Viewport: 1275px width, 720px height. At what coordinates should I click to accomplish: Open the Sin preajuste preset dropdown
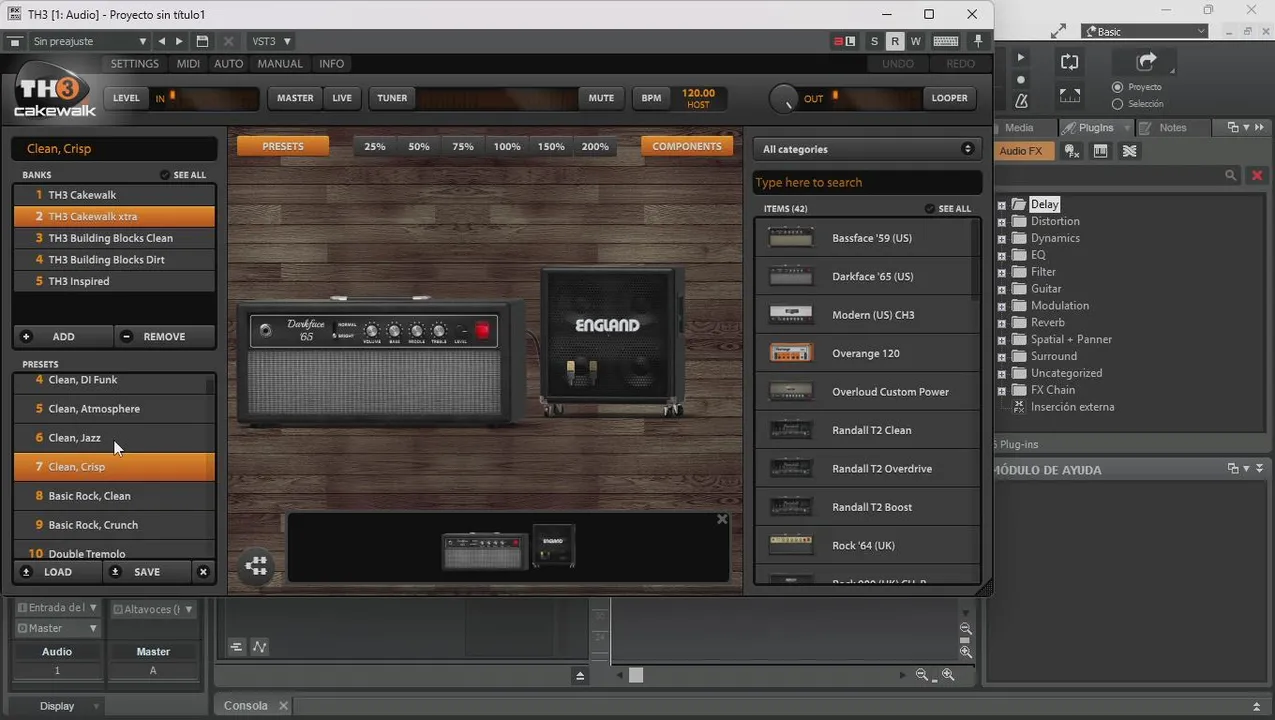[x=90, y=41]
